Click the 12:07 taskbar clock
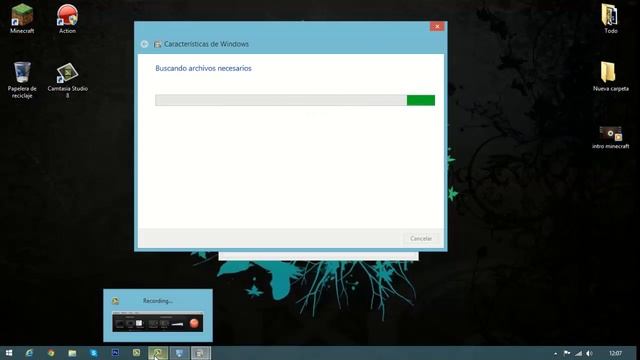The image size is (640, 360). click(x=615, y=353)
